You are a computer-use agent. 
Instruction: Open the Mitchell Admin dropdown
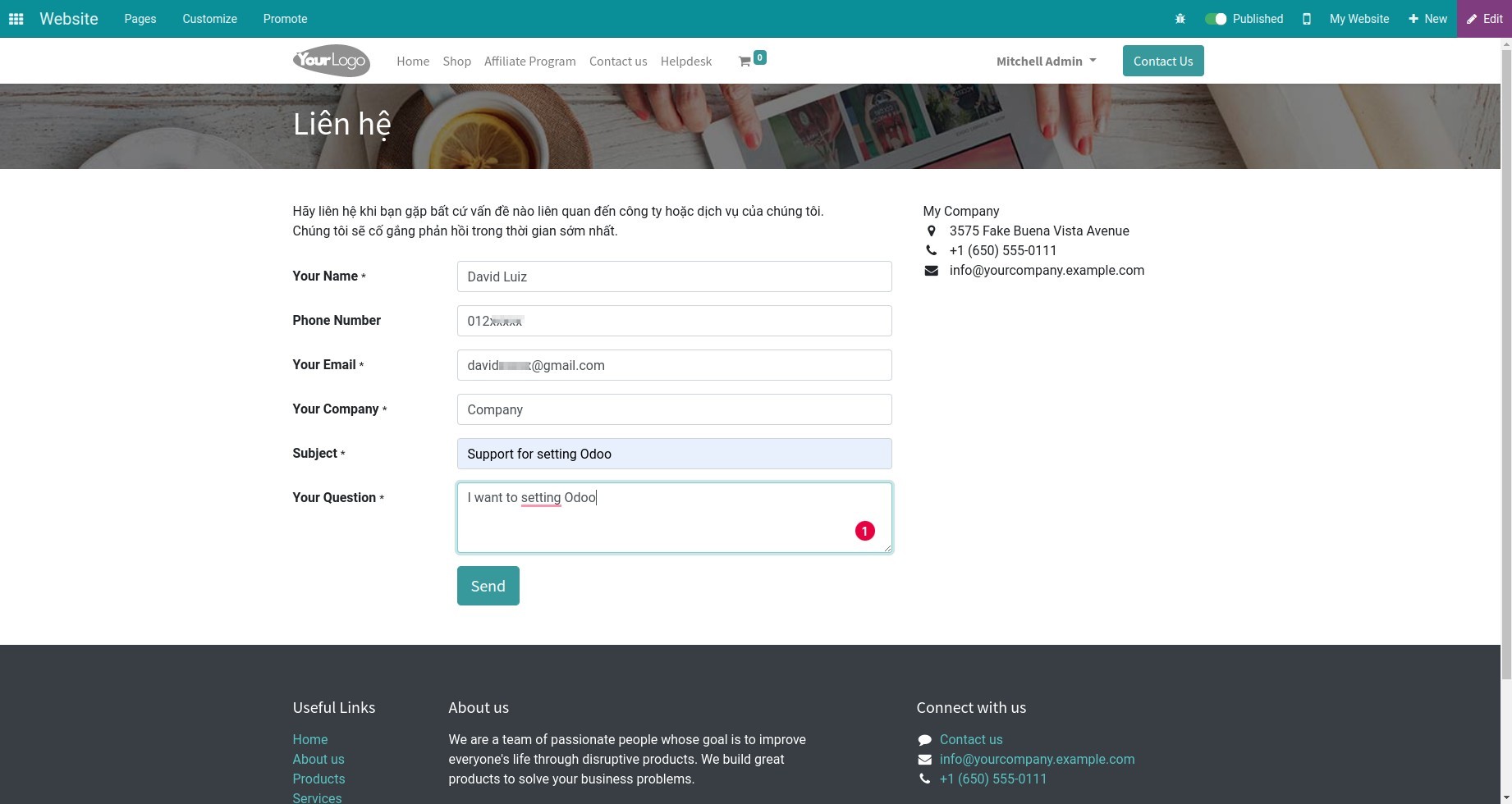tap(1045, 60)
